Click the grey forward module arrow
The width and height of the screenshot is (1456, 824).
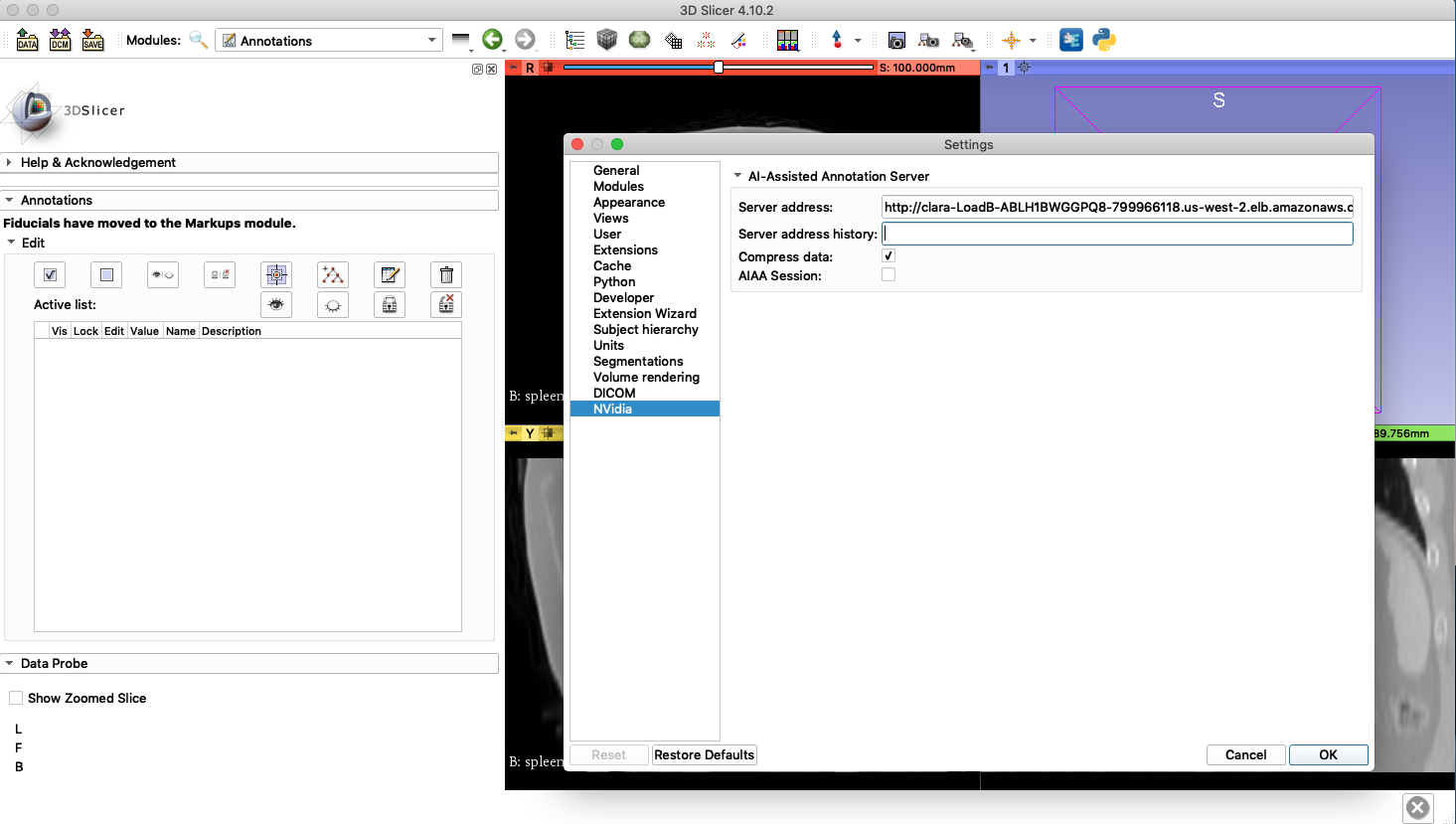525,40
